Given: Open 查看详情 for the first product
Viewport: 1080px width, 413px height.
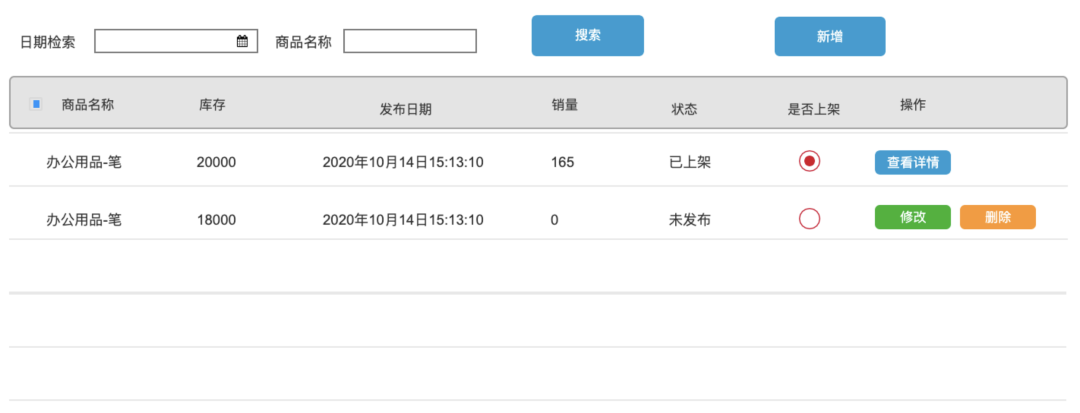Looking at the screenshot, I should click(x=912, y=162).
